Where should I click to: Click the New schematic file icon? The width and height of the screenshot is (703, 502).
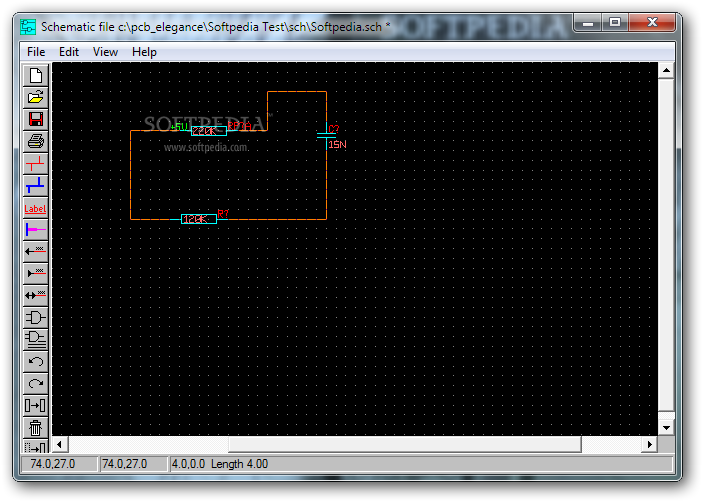pyautogui.click(x=35, y=75)
